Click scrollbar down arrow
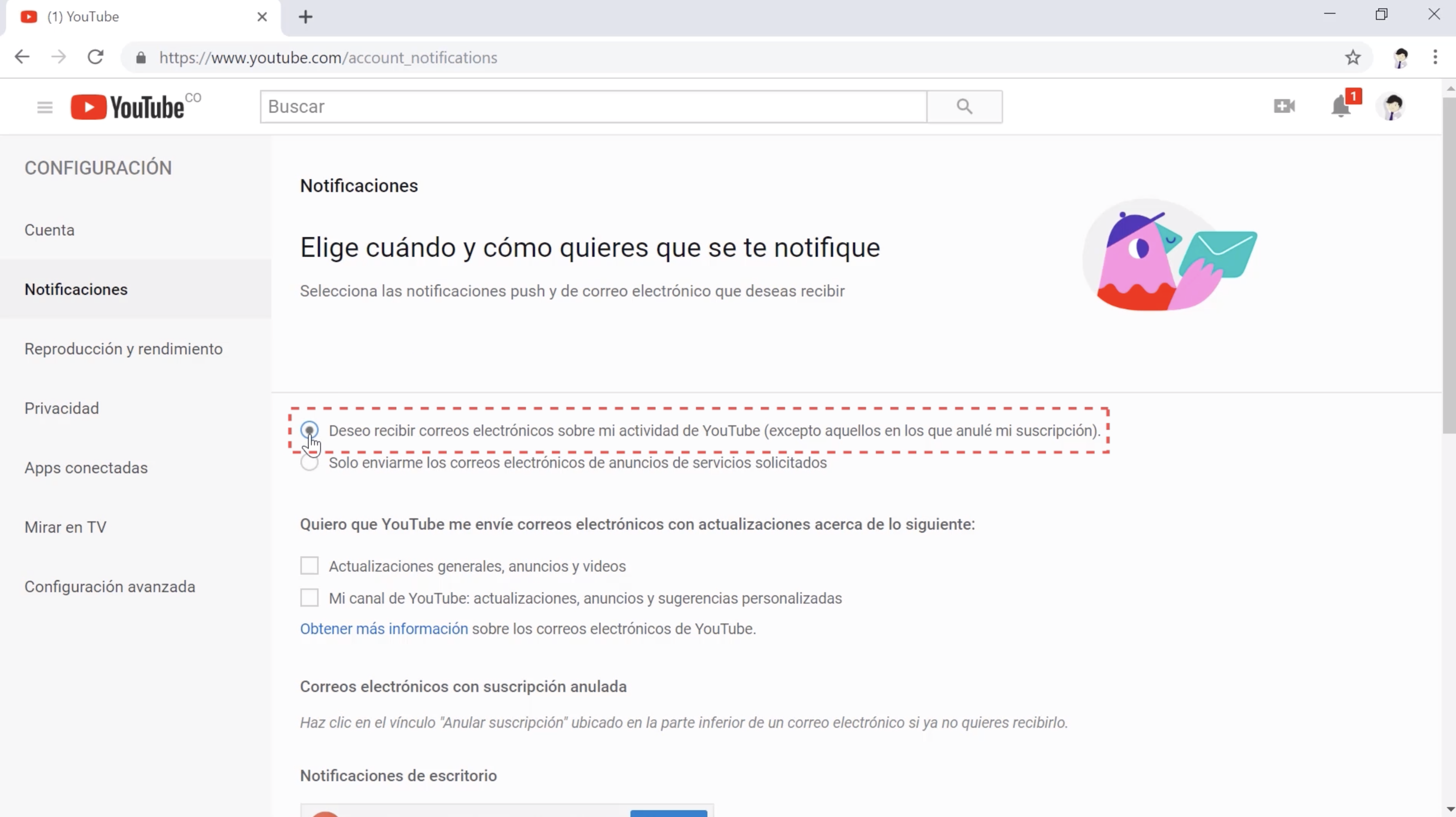1456x817 pixels. [1450, 809]
